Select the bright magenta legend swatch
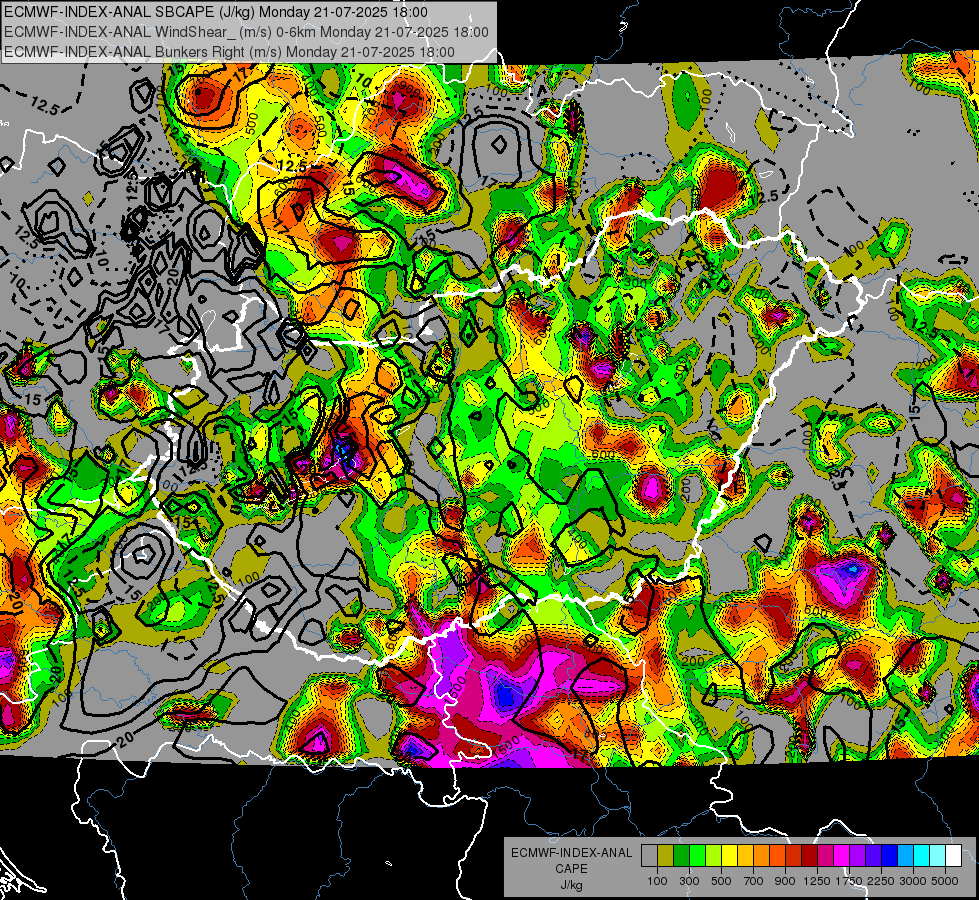This screenshot has height=900, width=979. (842, 855)
